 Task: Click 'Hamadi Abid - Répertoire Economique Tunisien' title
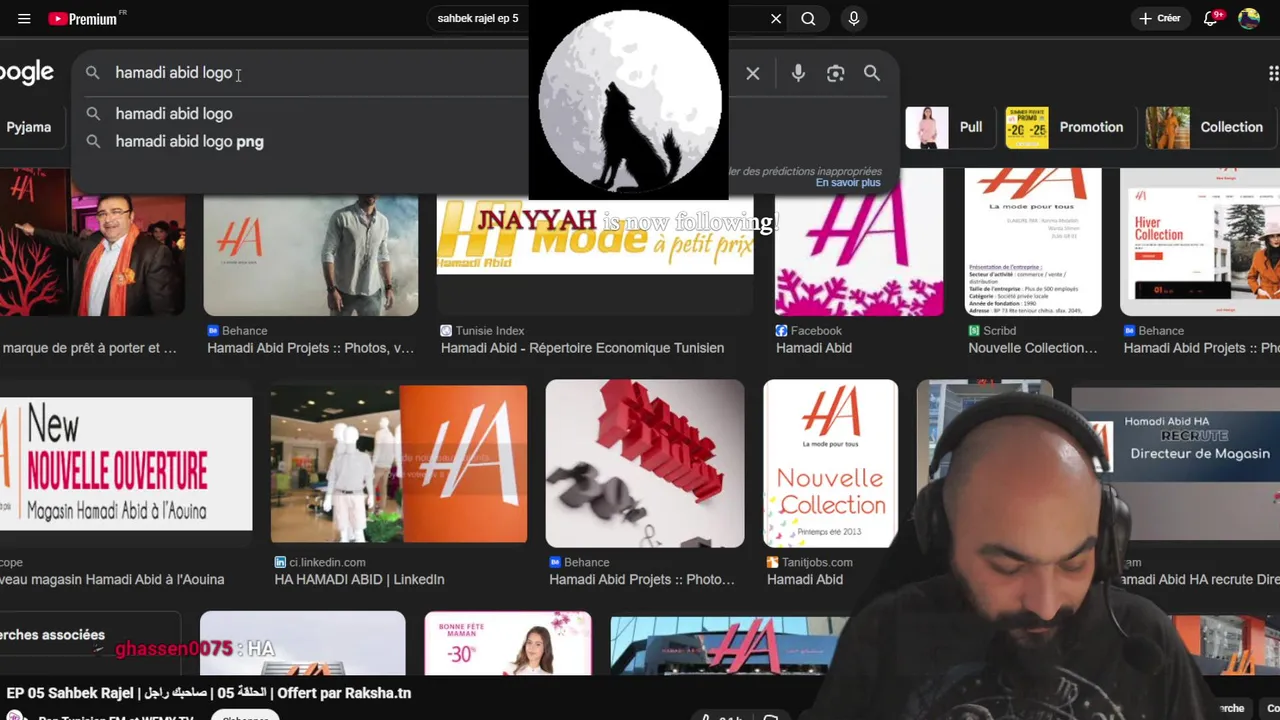(582, 348)
